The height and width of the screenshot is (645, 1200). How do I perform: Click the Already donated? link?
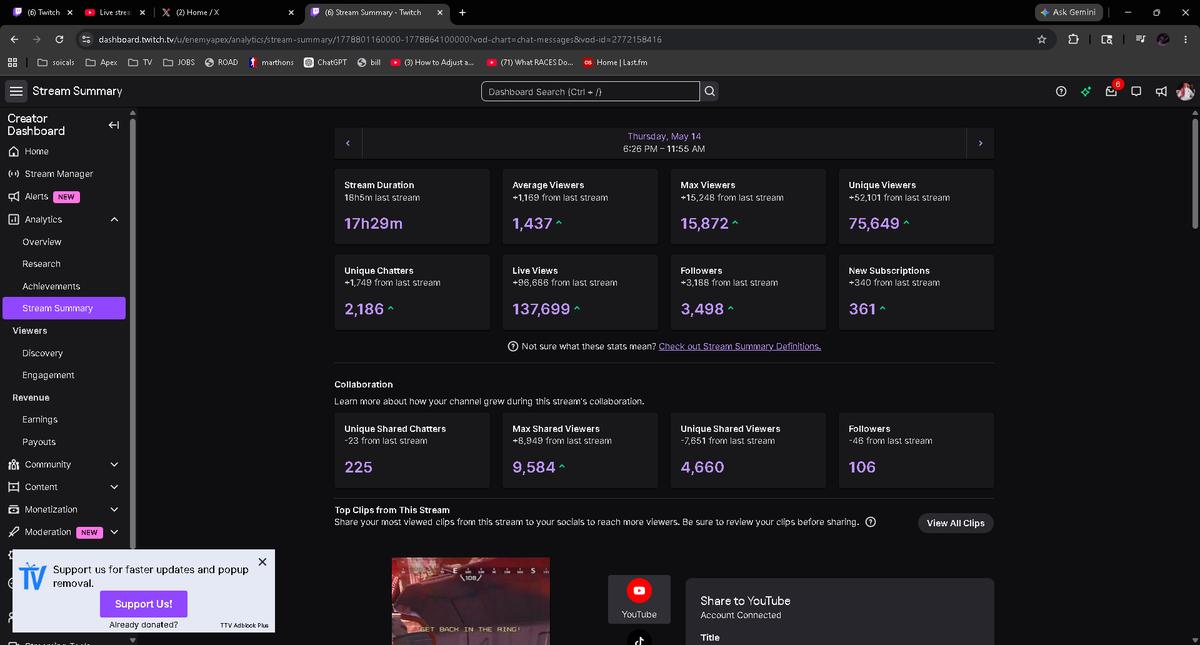(143, 625)
